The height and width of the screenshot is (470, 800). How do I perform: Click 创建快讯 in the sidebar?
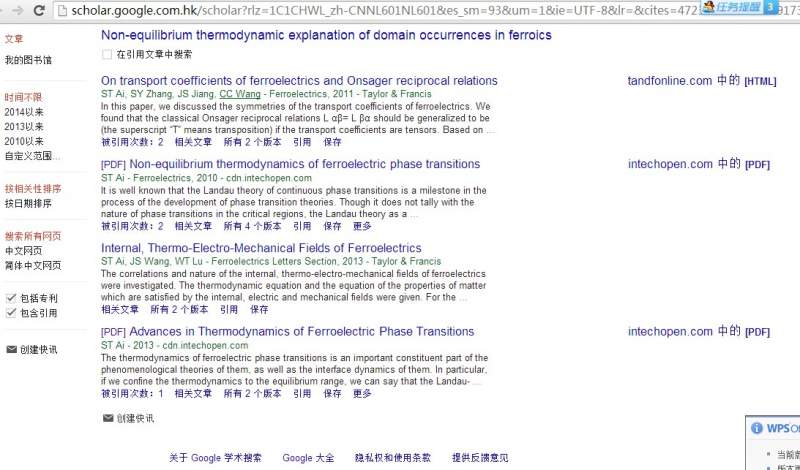(x=38, y=350)
